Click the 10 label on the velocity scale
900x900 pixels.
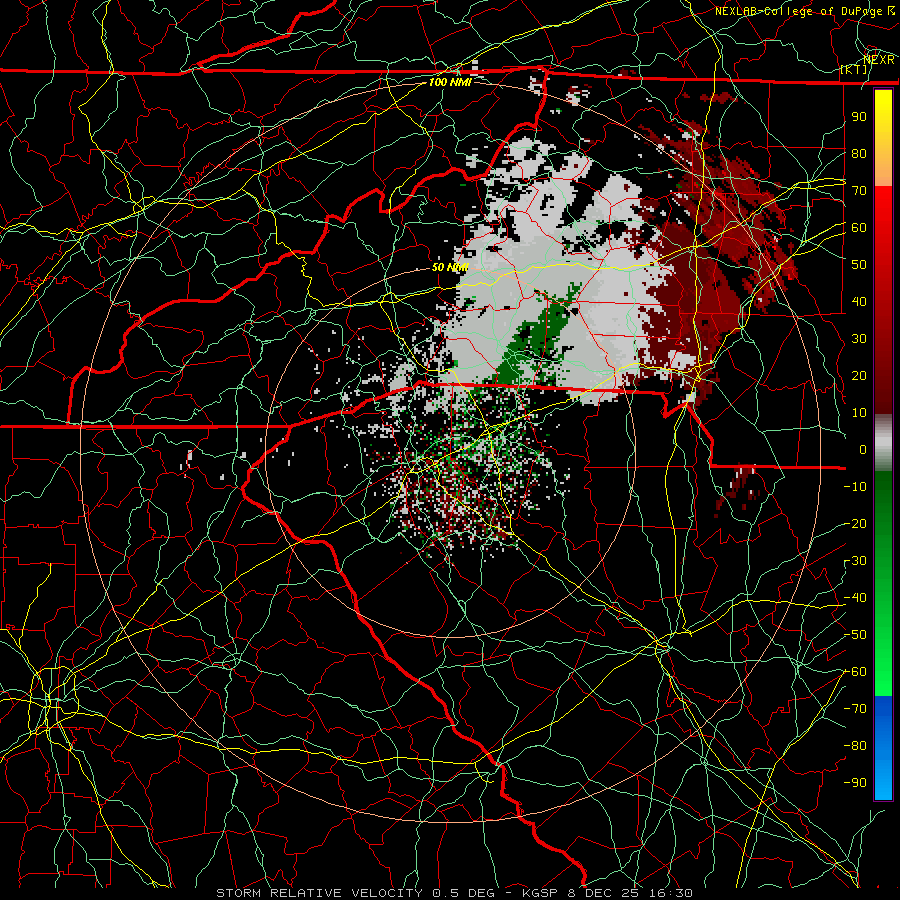[x=859, y=413]
